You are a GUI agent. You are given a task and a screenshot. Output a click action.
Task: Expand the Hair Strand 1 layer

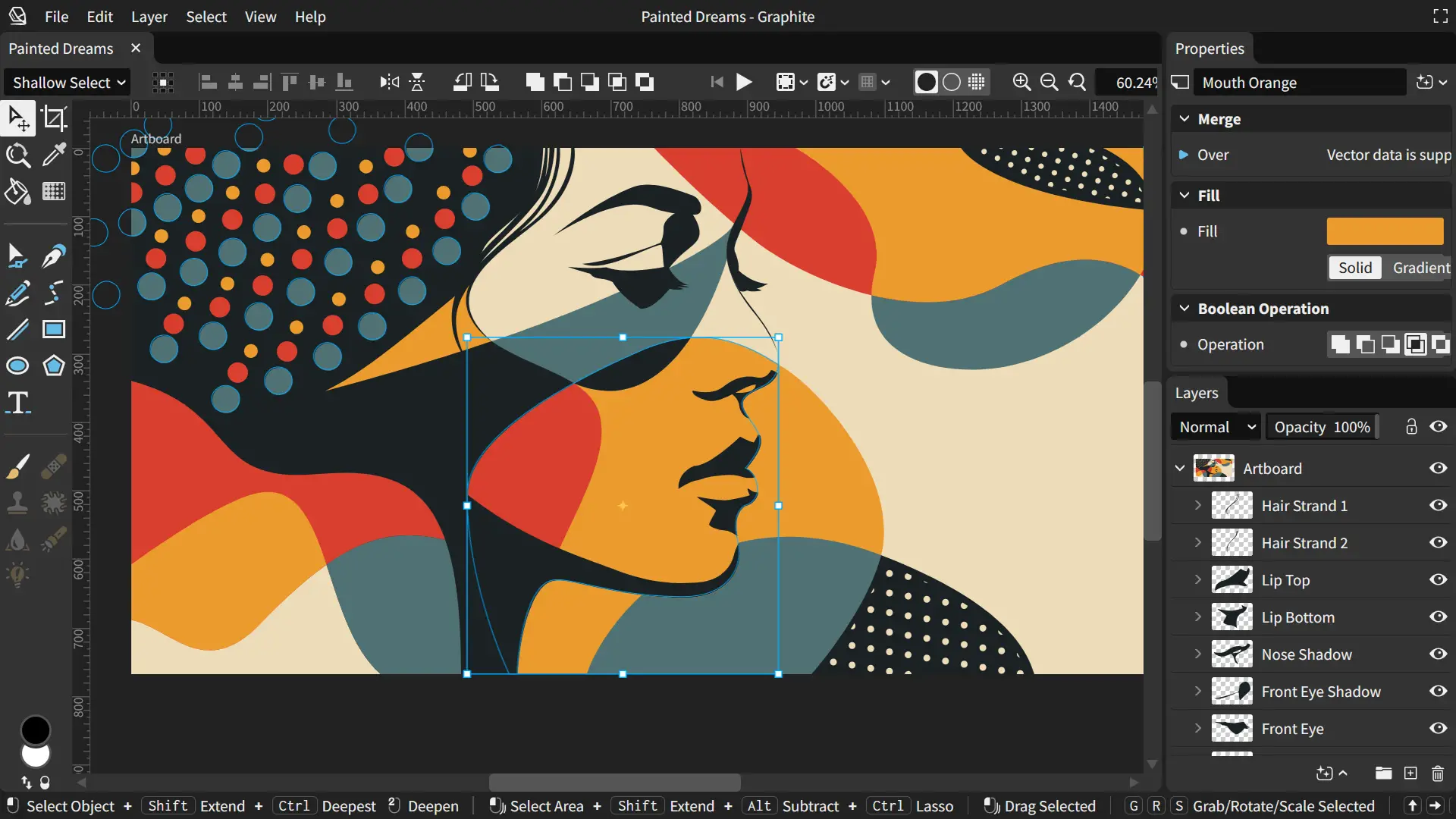pos(1198,505)
